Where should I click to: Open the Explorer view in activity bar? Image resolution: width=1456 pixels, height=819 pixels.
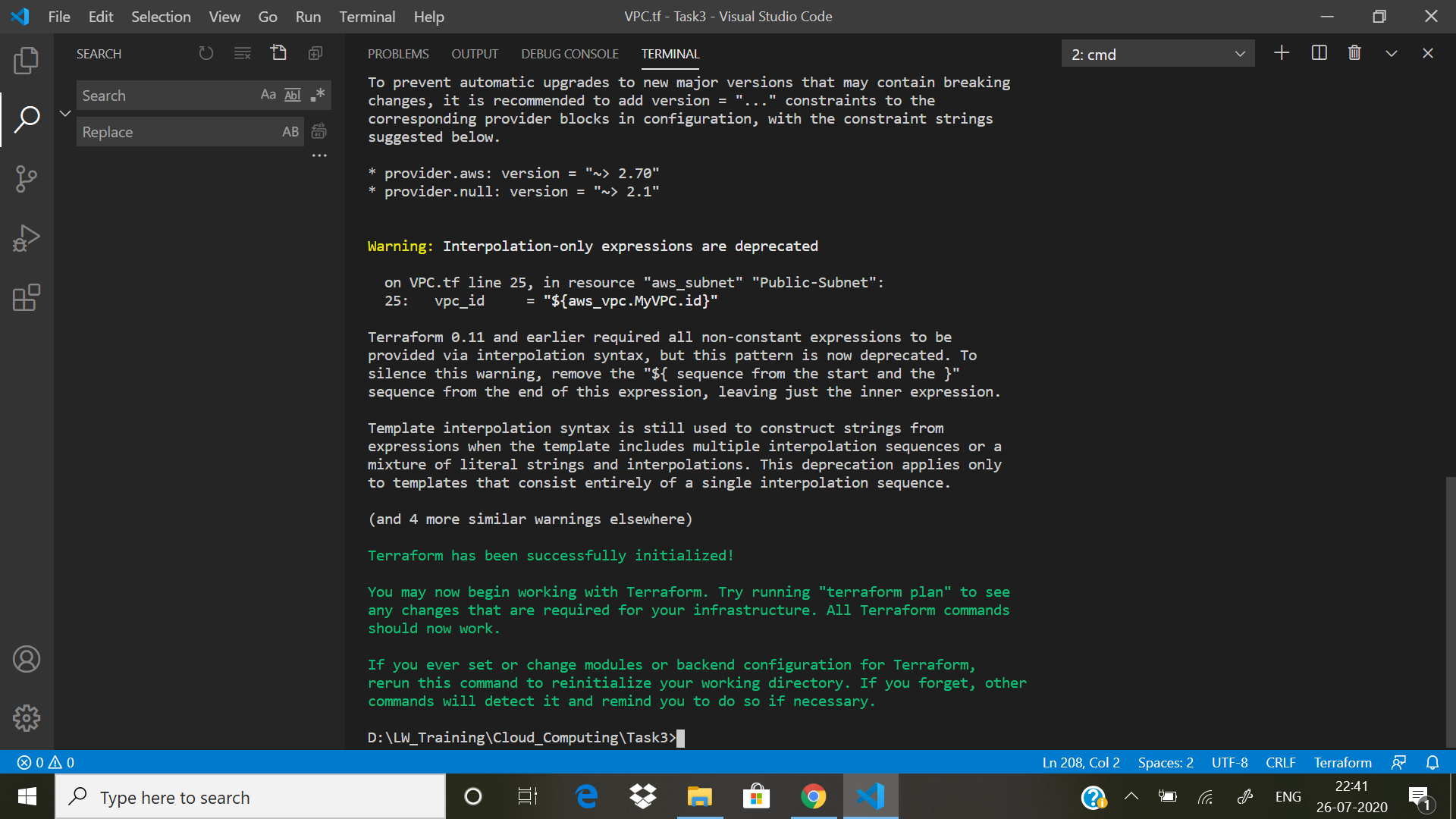[x=27, y=61]
